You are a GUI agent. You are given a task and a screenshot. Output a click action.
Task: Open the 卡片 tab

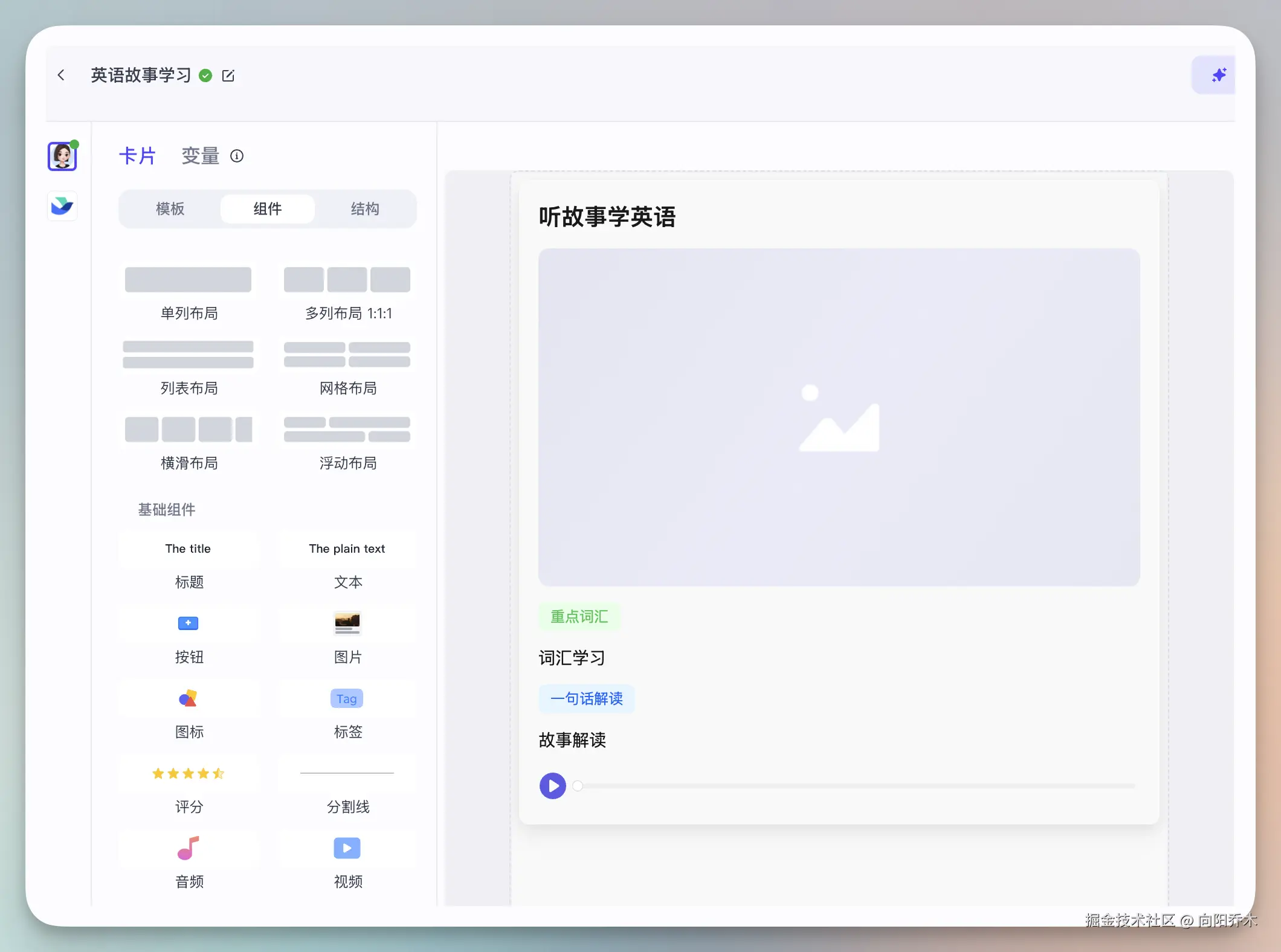pos(137,156)
